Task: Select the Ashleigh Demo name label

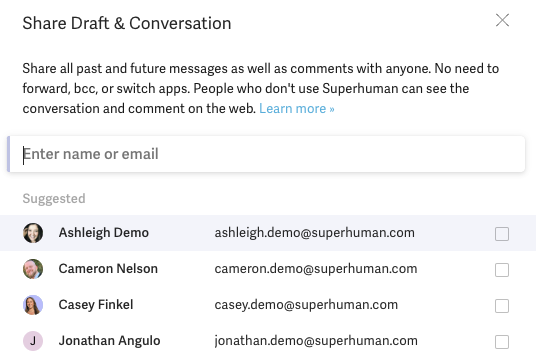Action: (x=104, y=233)
